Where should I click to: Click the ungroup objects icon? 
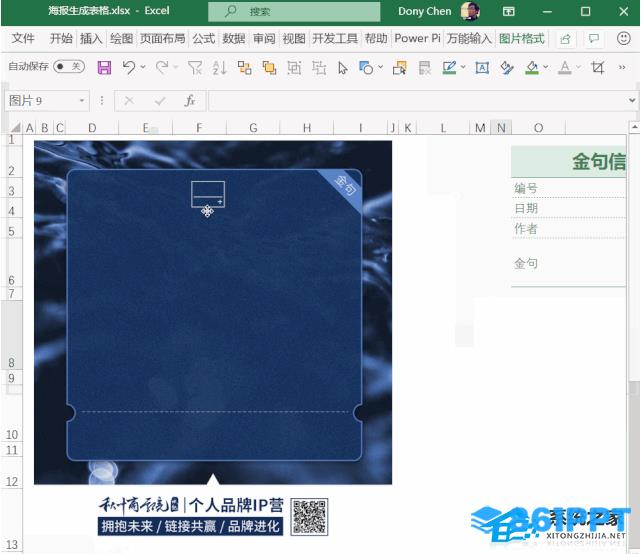(x=319, y=67)
